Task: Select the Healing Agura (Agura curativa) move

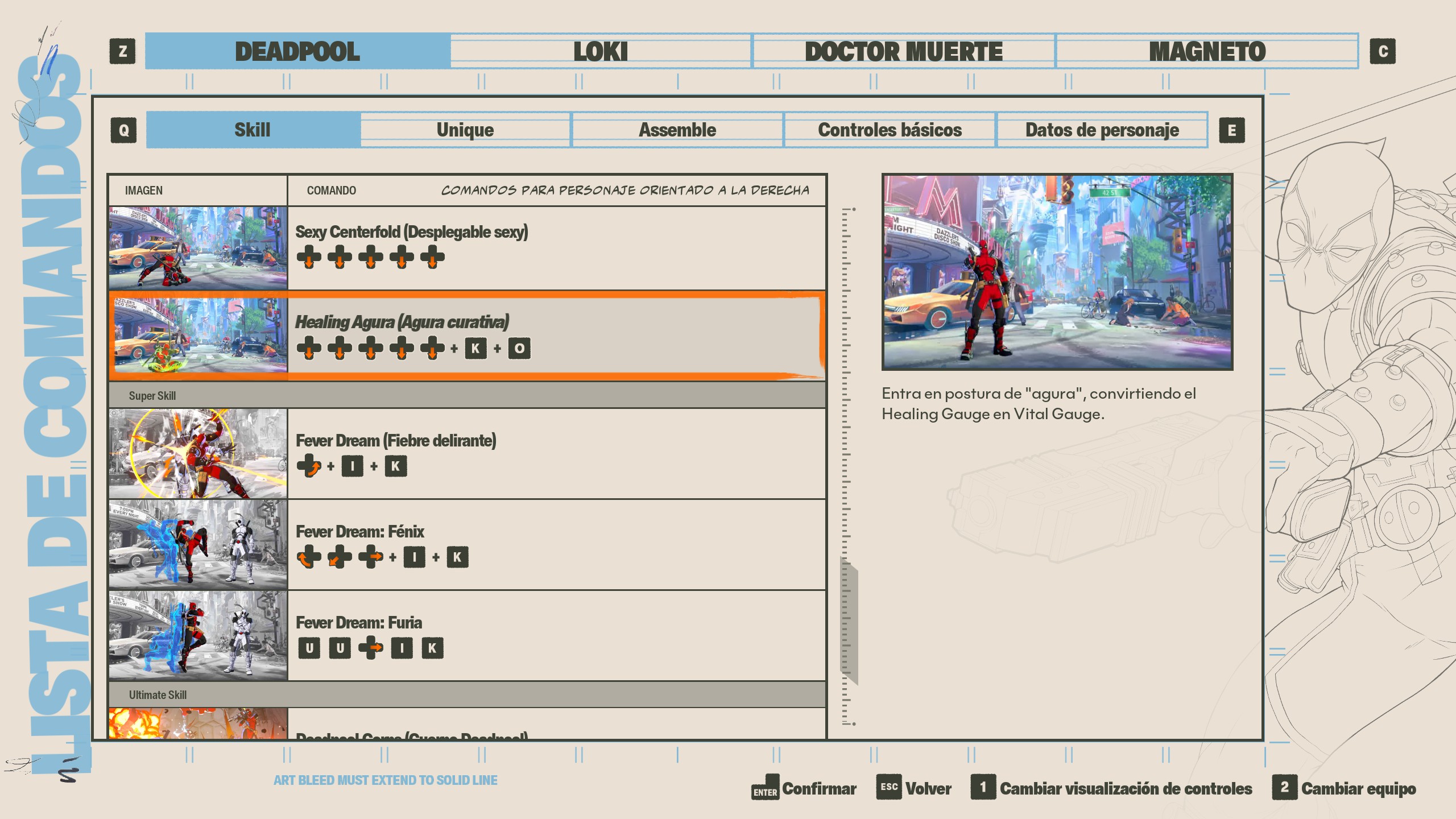Action: [x=467, y=336]
